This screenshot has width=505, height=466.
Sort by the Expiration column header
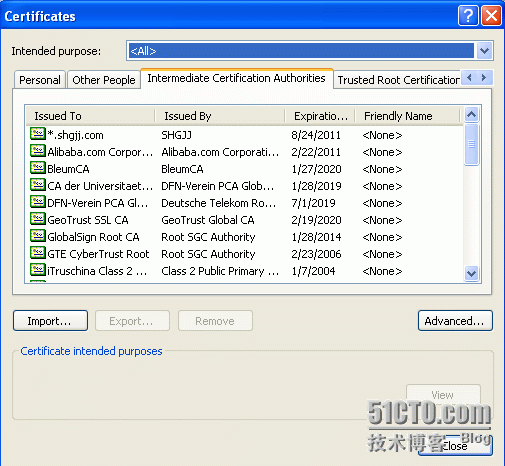click(x=320, y=116)
